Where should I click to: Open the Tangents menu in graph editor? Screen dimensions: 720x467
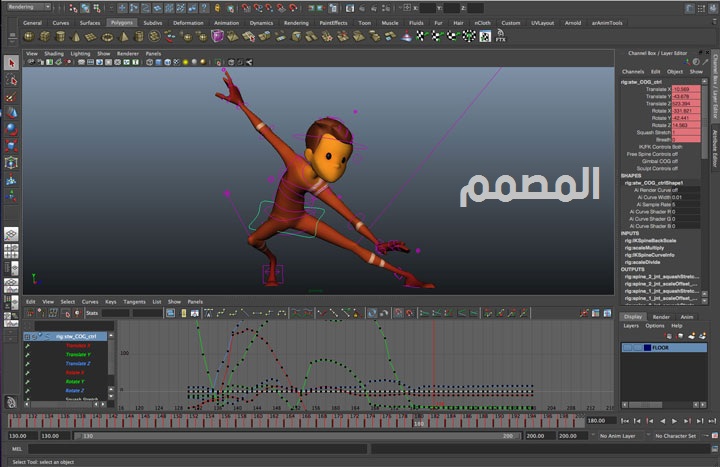point(134,302)
